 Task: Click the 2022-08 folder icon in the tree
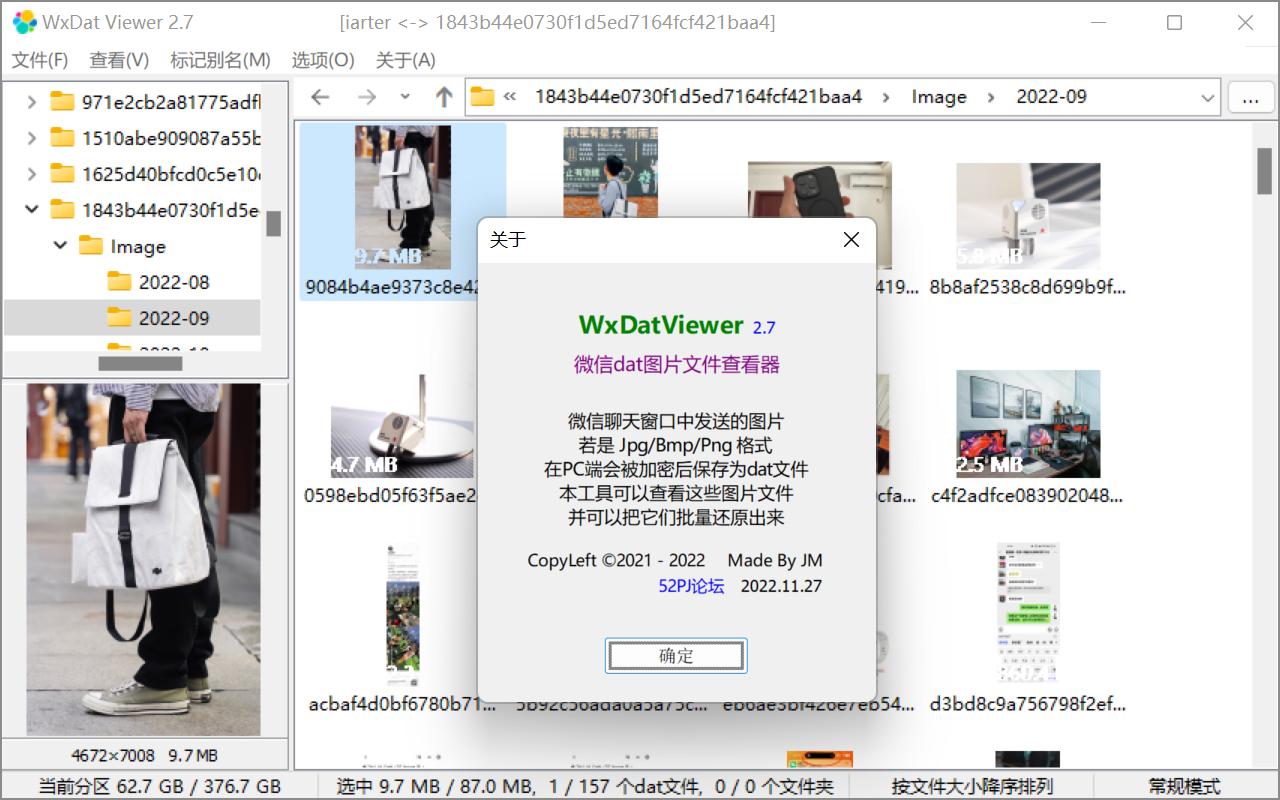click(120, 282)
